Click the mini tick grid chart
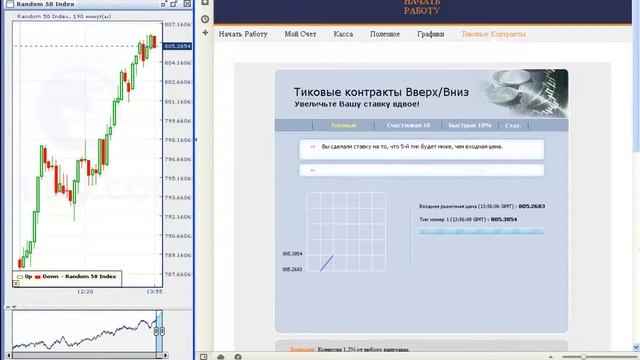The image size is (640, 360). click(346, 231)
